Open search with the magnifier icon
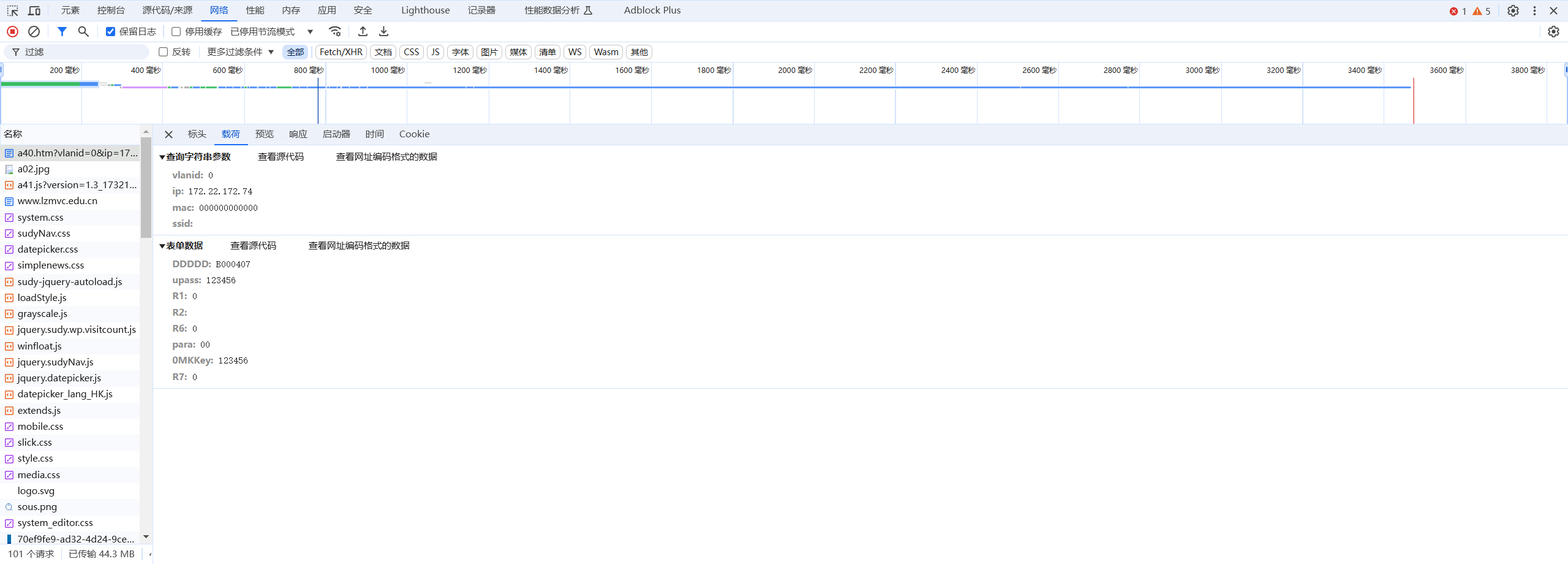Viewport: 1568px width, 564px height. tap(83, 31)
